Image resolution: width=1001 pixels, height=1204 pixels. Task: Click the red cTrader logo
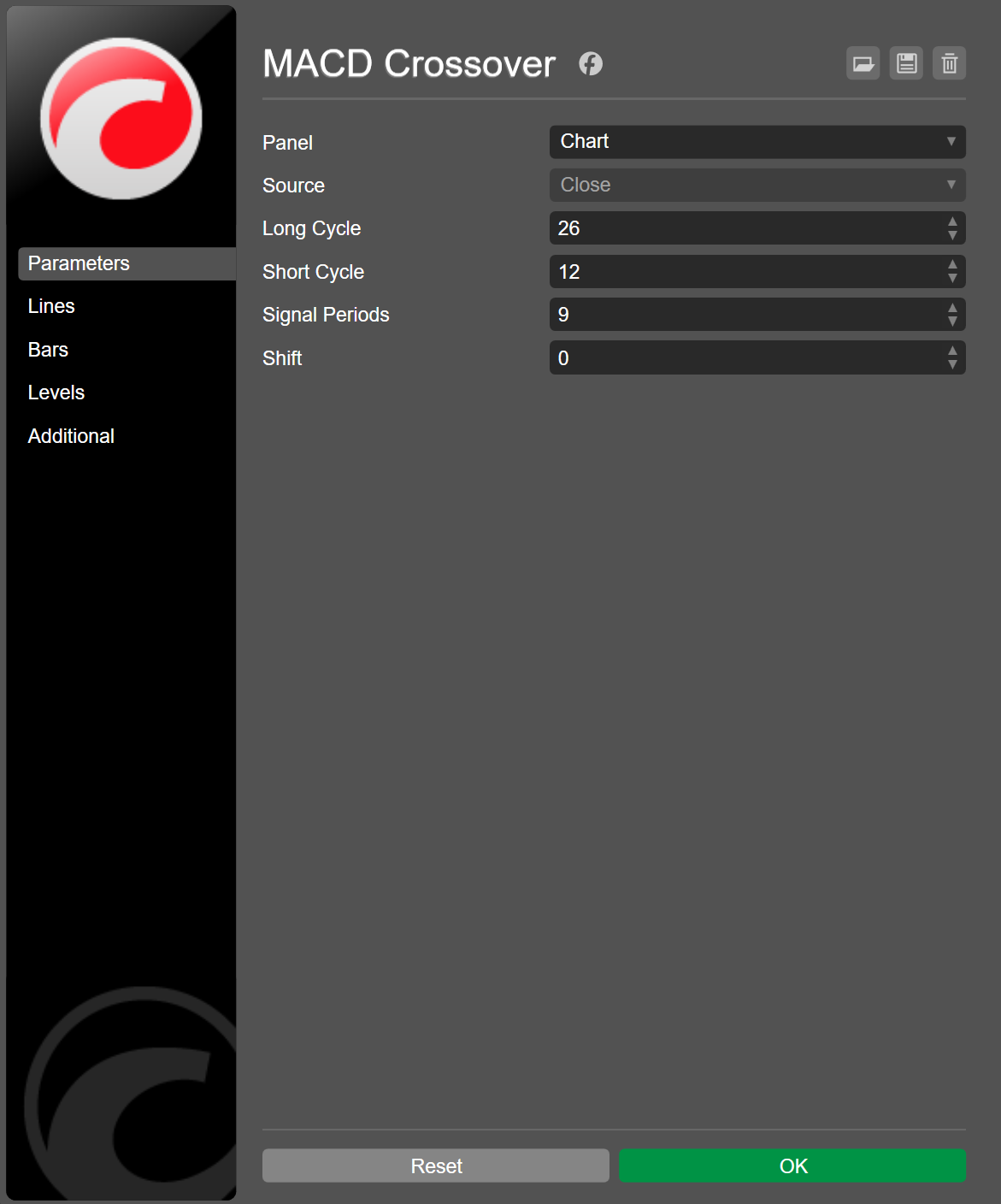121,118
